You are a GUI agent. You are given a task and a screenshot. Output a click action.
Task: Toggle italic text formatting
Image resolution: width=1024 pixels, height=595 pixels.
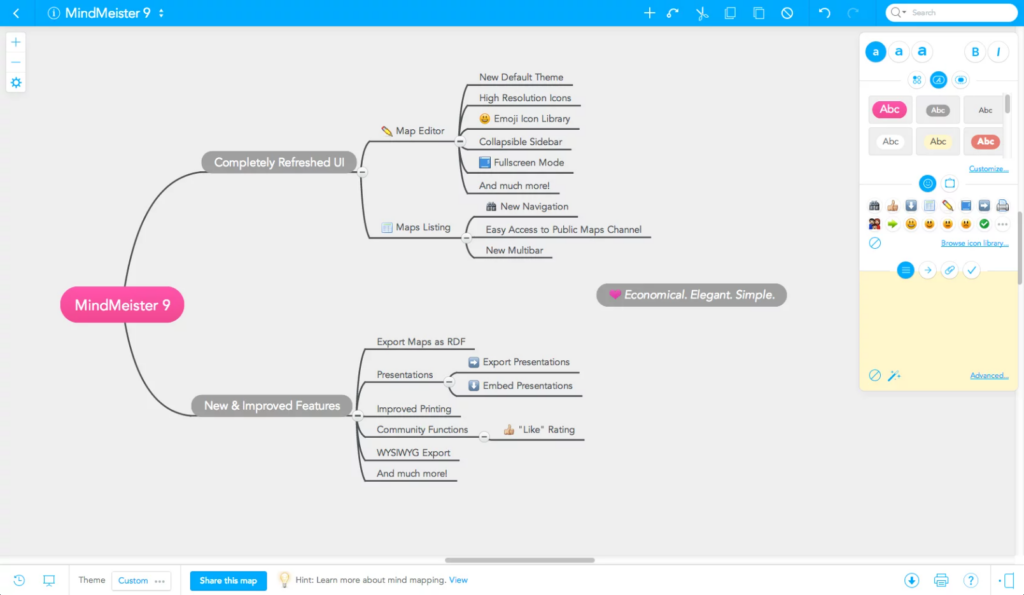click(x=998, y=52)
